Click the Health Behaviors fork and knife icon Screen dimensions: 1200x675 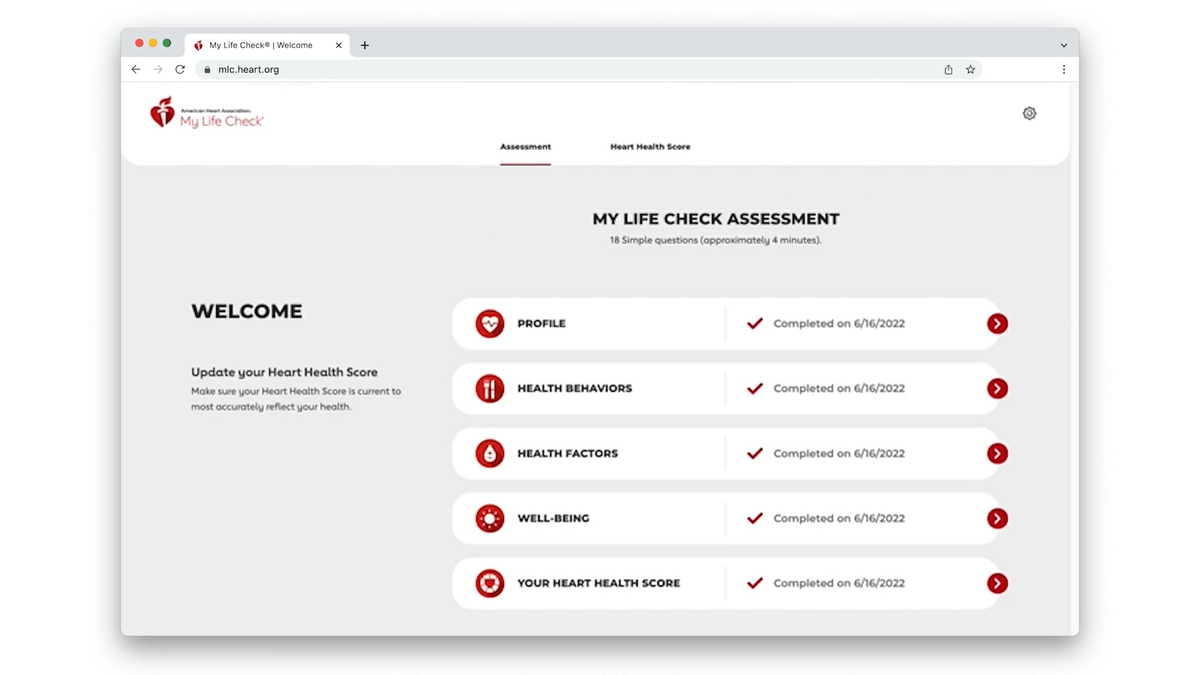coord(490,389)
